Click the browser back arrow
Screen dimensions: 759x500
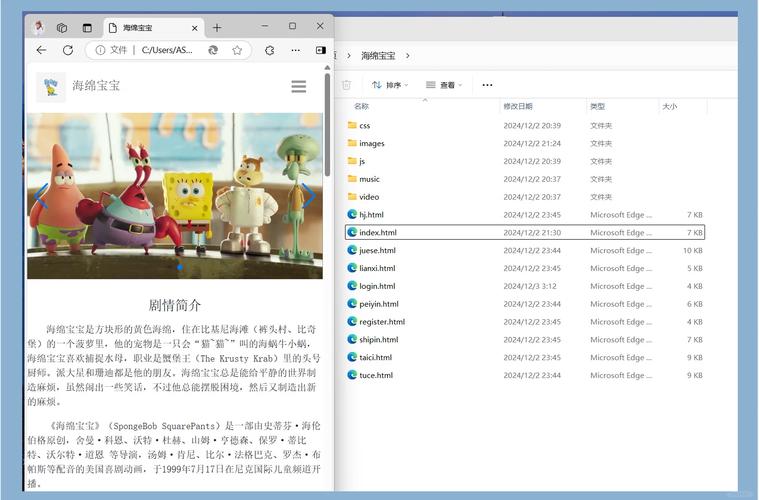pos(42,50)
